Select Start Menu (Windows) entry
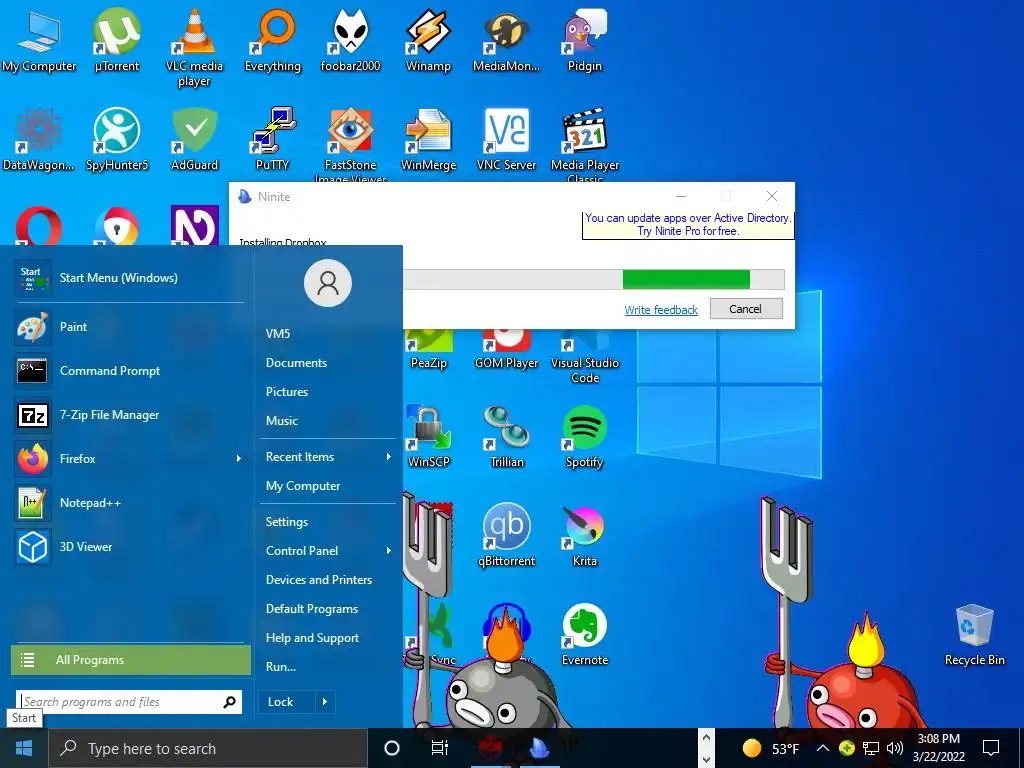 pos(129,278)
